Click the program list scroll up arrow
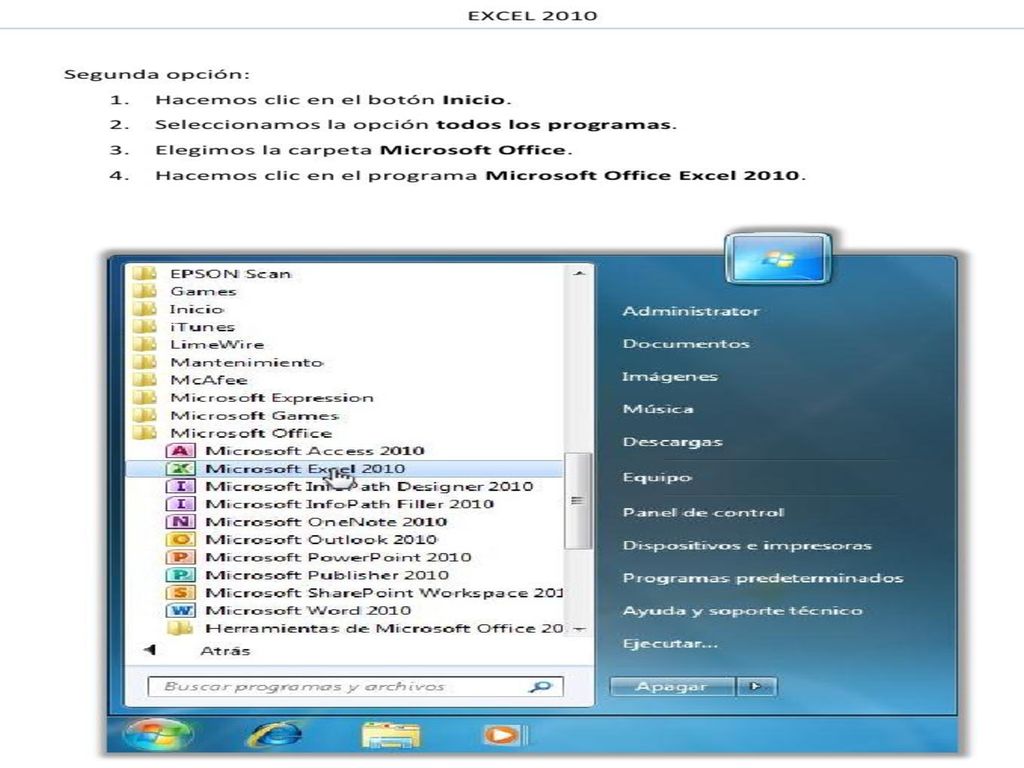This screenshot has height=768, width=1024. pyautogui.click(x=579, y=273)
